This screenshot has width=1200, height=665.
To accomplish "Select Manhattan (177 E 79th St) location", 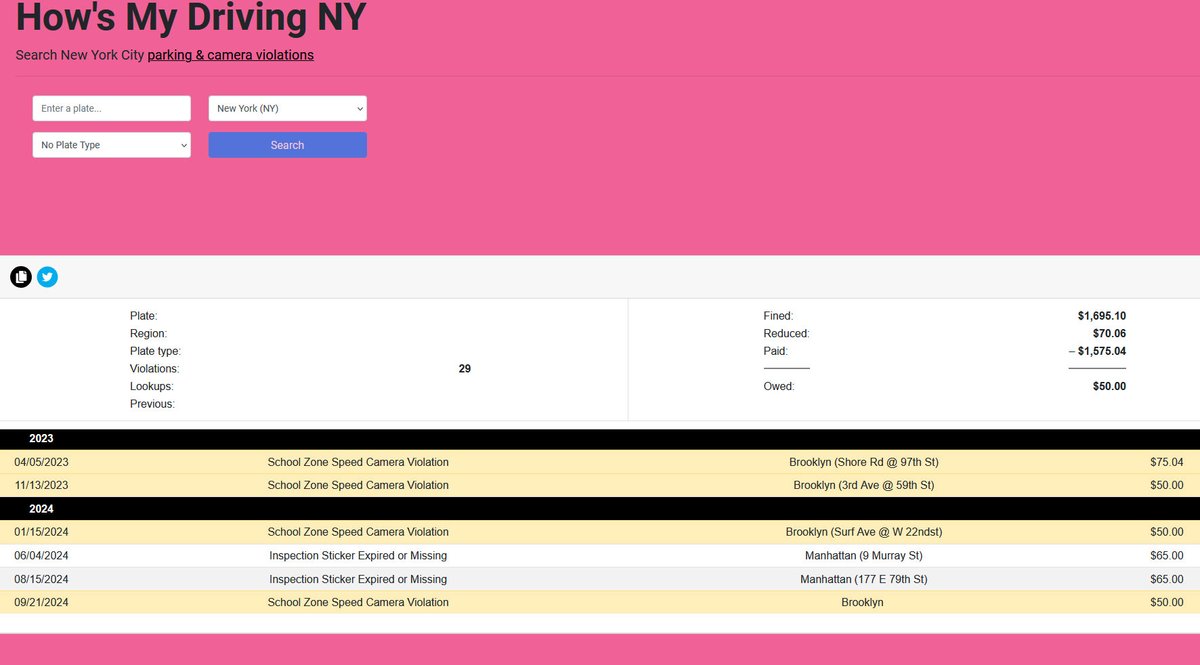I will (x=864, y=579).
